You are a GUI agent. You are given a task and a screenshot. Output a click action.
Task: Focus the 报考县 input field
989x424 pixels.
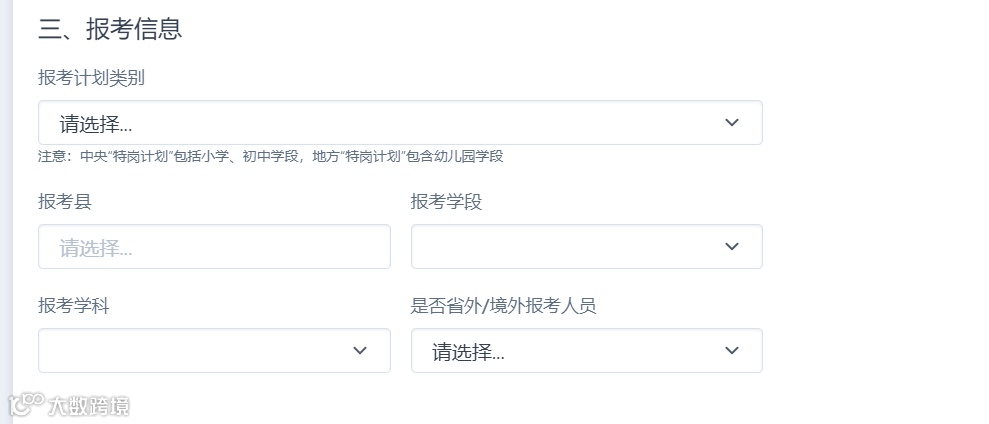point(214,246)
